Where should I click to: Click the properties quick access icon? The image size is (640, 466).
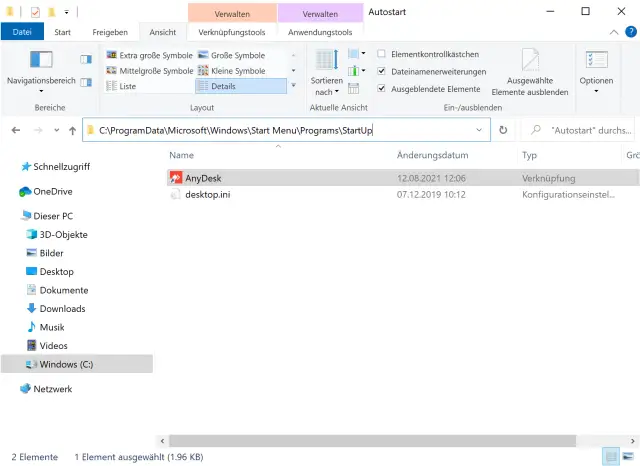(35, 12)
